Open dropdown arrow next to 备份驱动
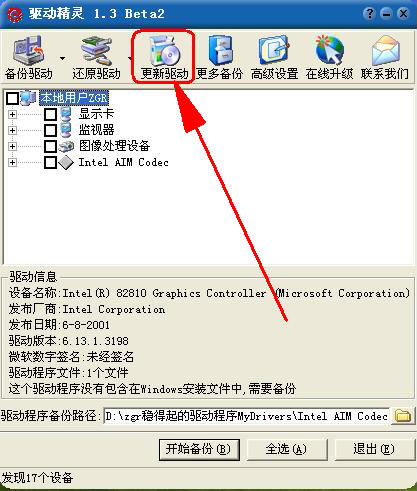The height and width of the screenshot is (491, 417). click(62, 58)
